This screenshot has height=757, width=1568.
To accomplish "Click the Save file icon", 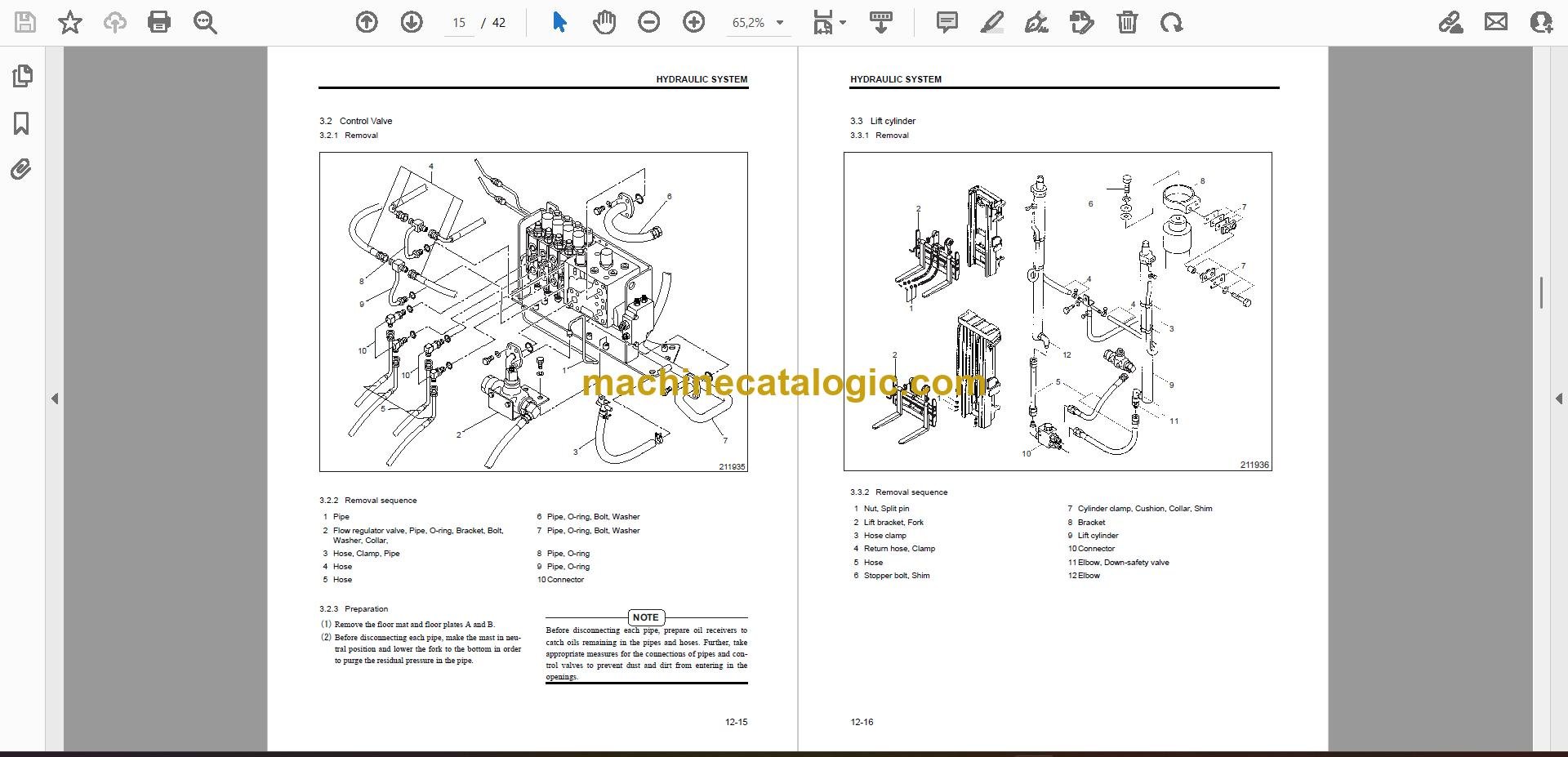I will tap(25, 23).
